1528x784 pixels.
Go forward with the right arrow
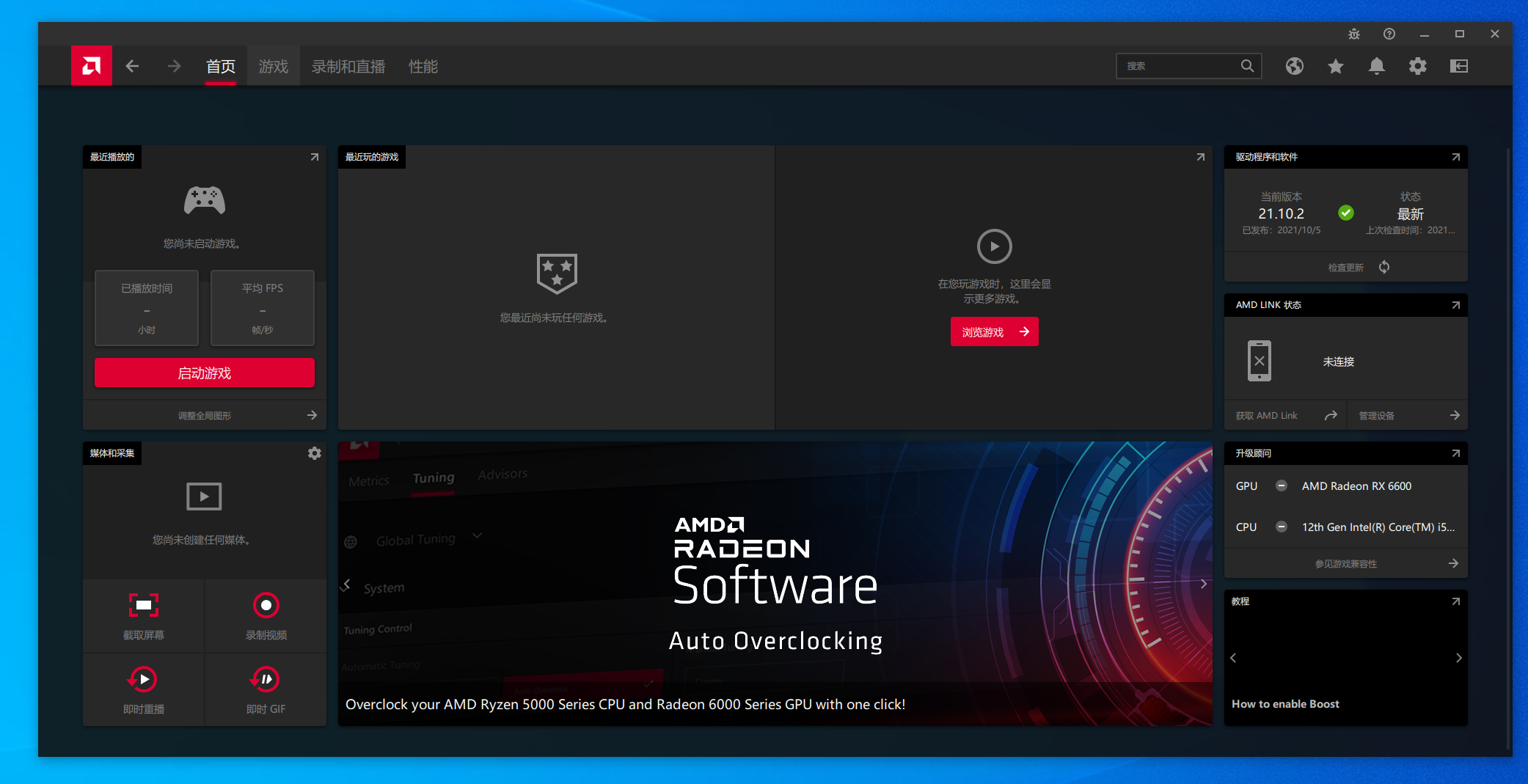174,66
